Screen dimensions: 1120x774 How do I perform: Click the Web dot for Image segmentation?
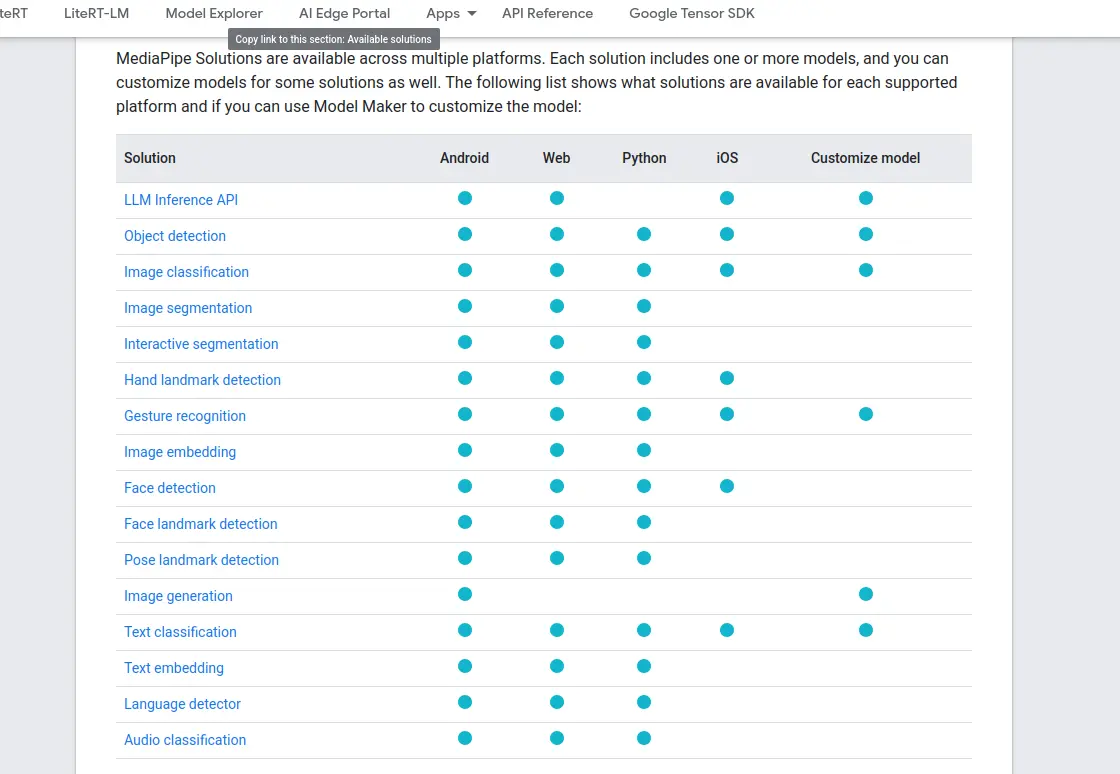pos(557,306)
